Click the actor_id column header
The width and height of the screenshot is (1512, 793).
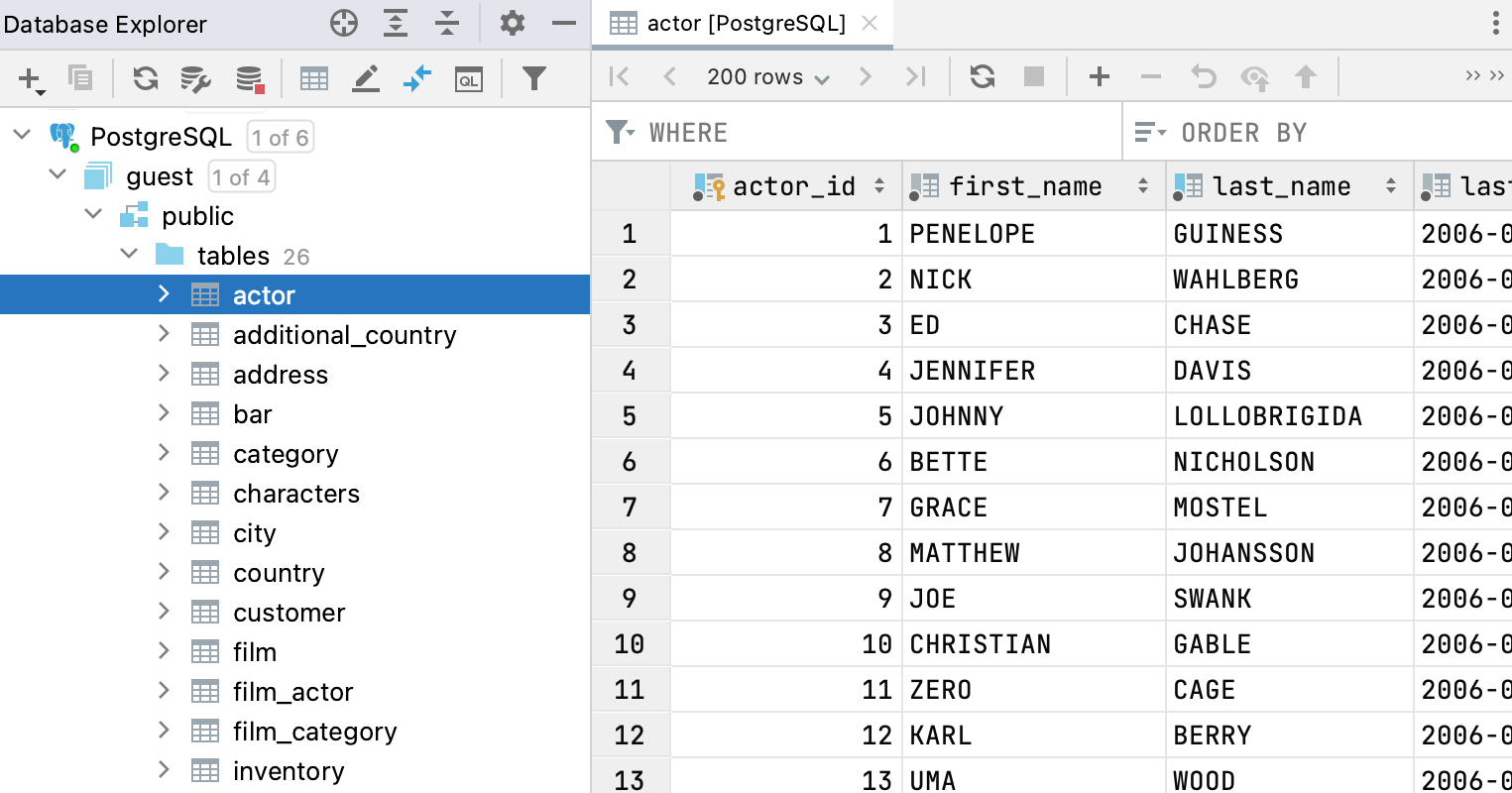(793, 186)
